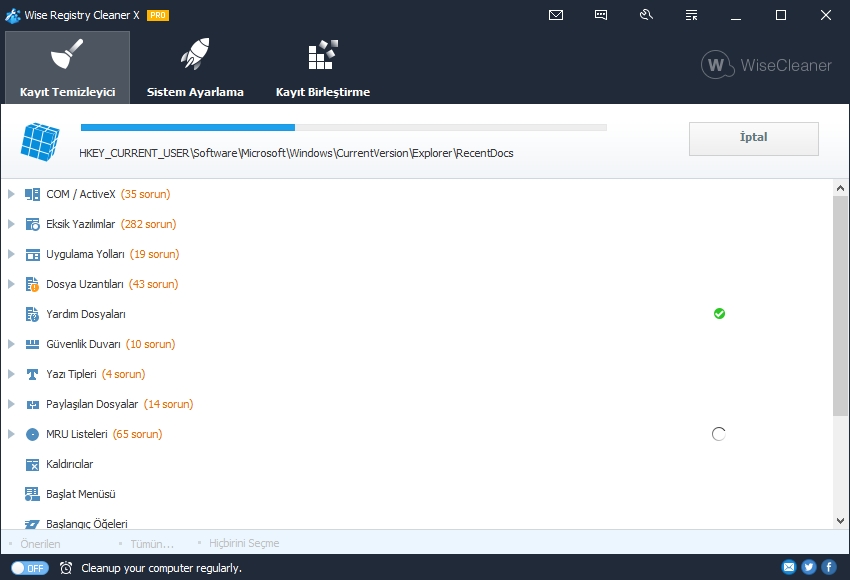This screenshot has height=580, width=850.
Task: Click the Kaldırıcılar row icon
Action: pyautogui.click(x=33, y=465)
